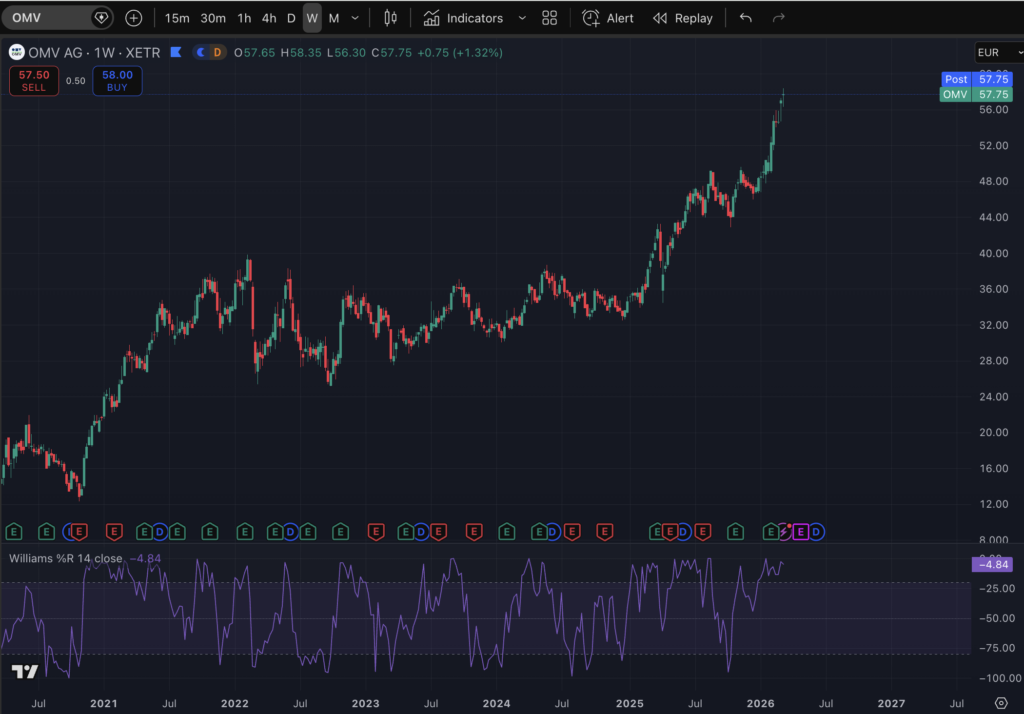Open the EUR currency selector
The image size is (1024, 714).
(988, 52)
